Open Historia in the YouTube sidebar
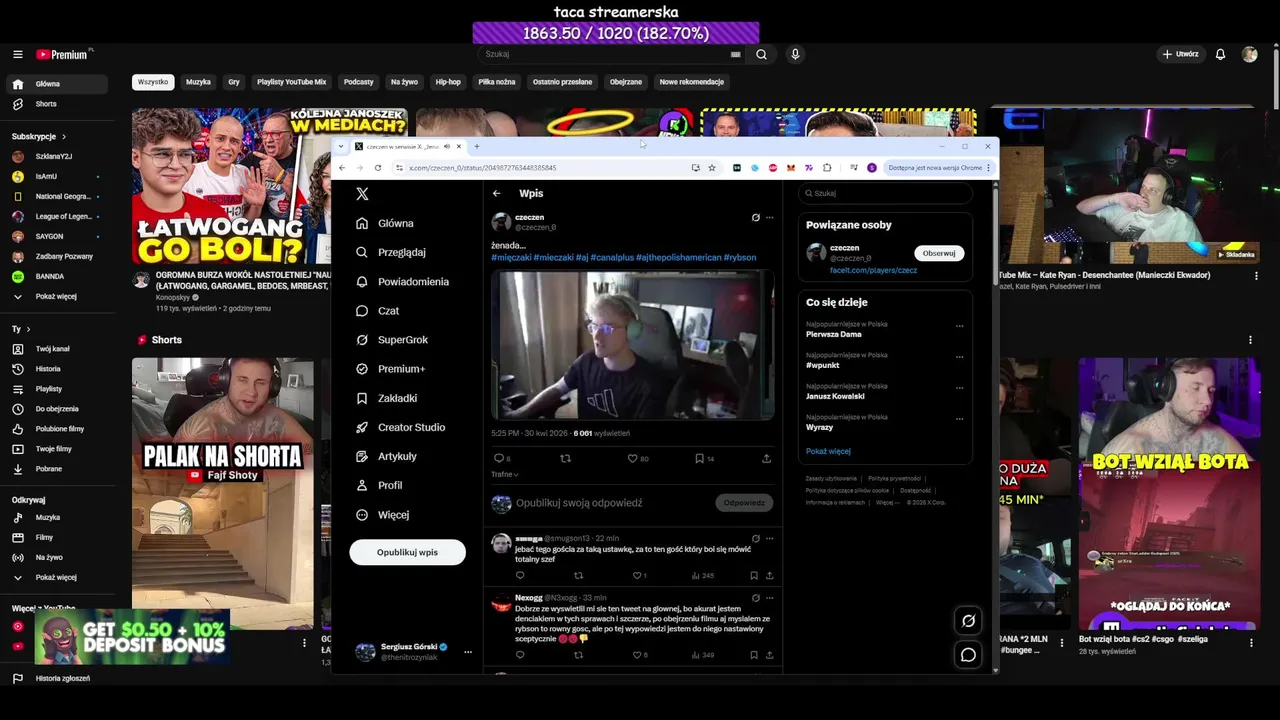This screenshot has height=720, width=1280. pyautogui.click(x=57, y=369)
